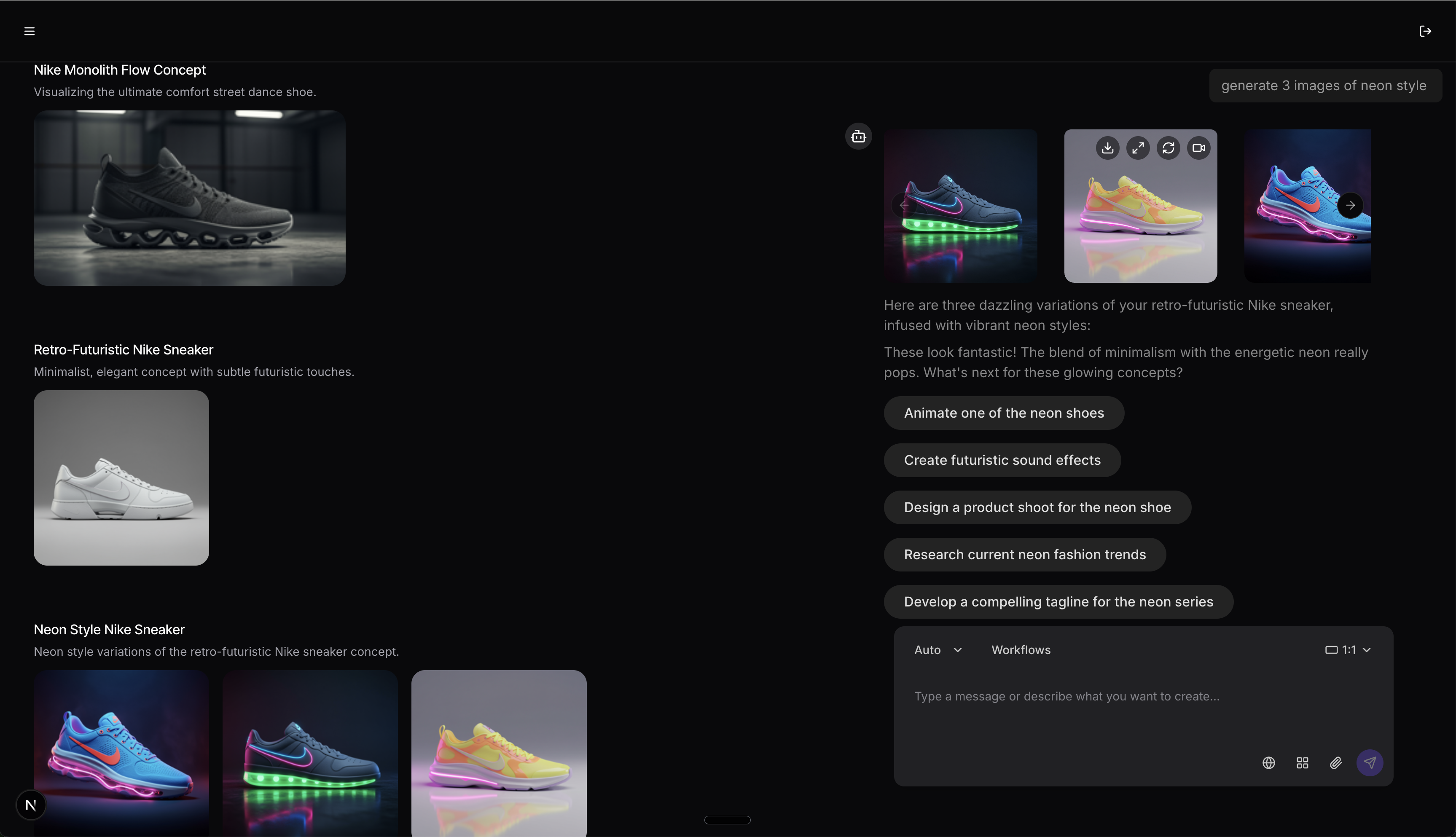Click the Next.js N badge icon

(31, 805)
